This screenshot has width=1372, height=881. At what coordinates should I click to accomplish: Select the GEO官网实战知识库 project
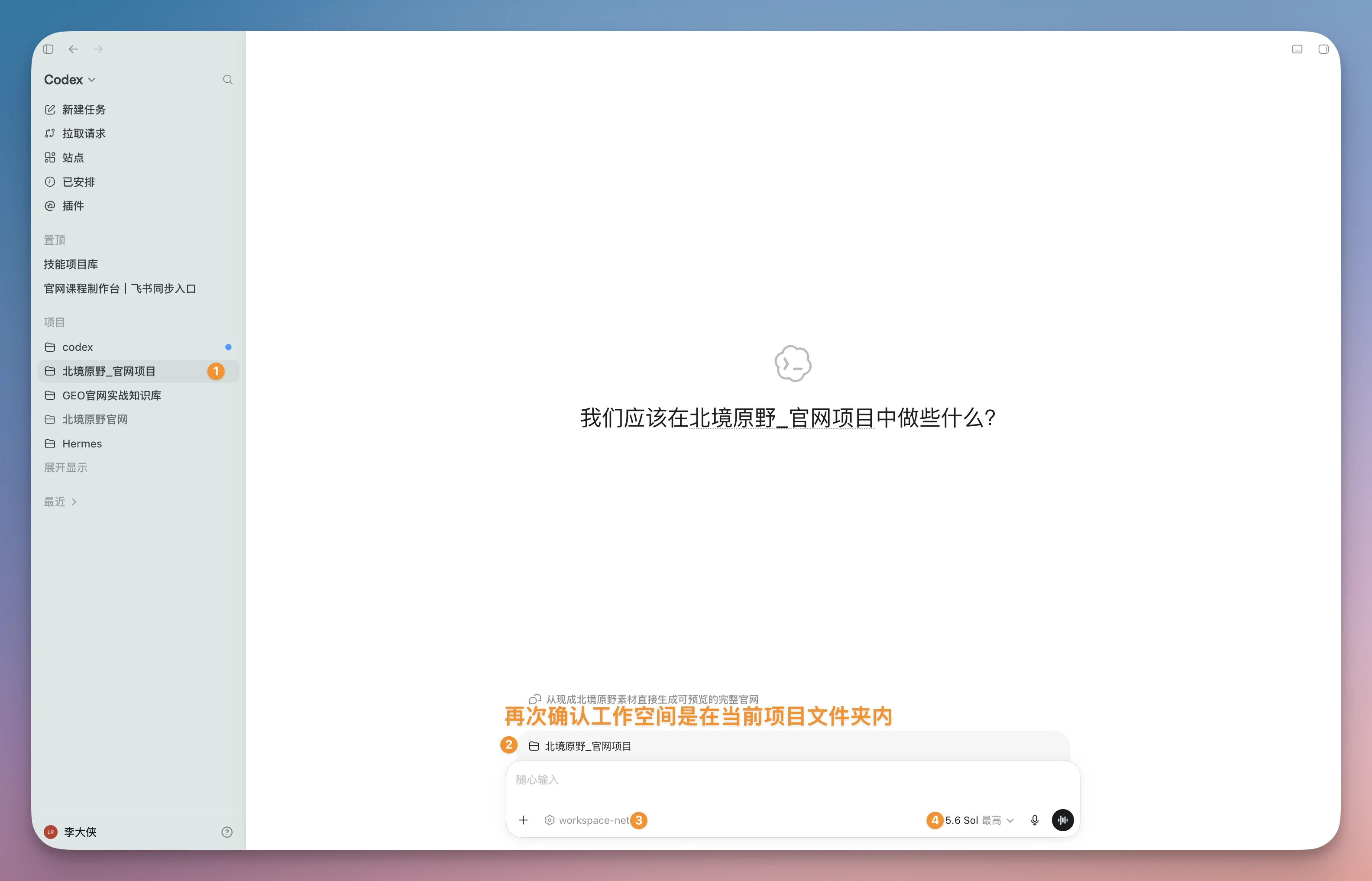pos(139,395)
